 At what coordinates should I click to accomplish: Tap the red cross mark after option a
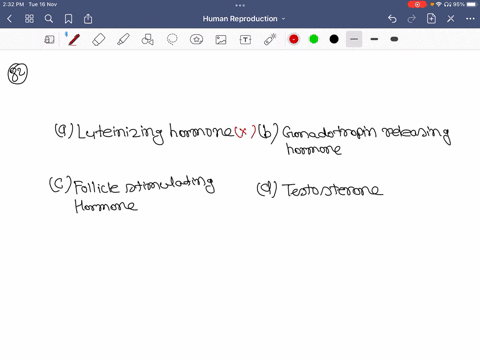tap(245, 132)
